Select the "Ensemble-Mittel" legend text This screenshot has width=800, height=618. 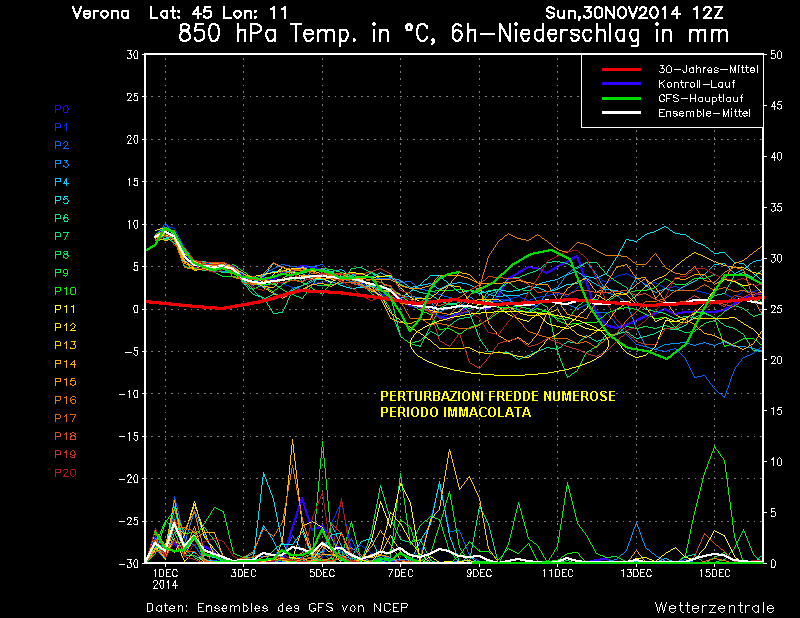(x=704, y=113)
